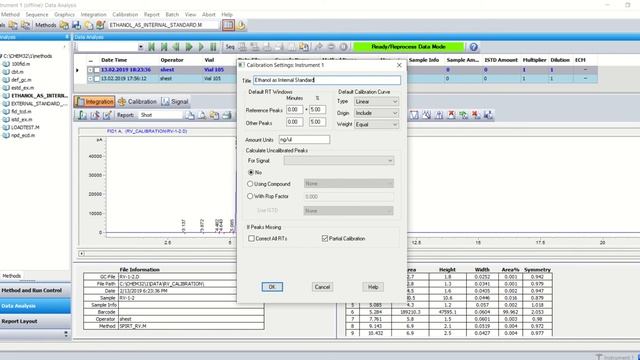Screen dimensions: 640x360
Task: Jump to the first run with the green skip icon
Action: [x=152, y=47]
